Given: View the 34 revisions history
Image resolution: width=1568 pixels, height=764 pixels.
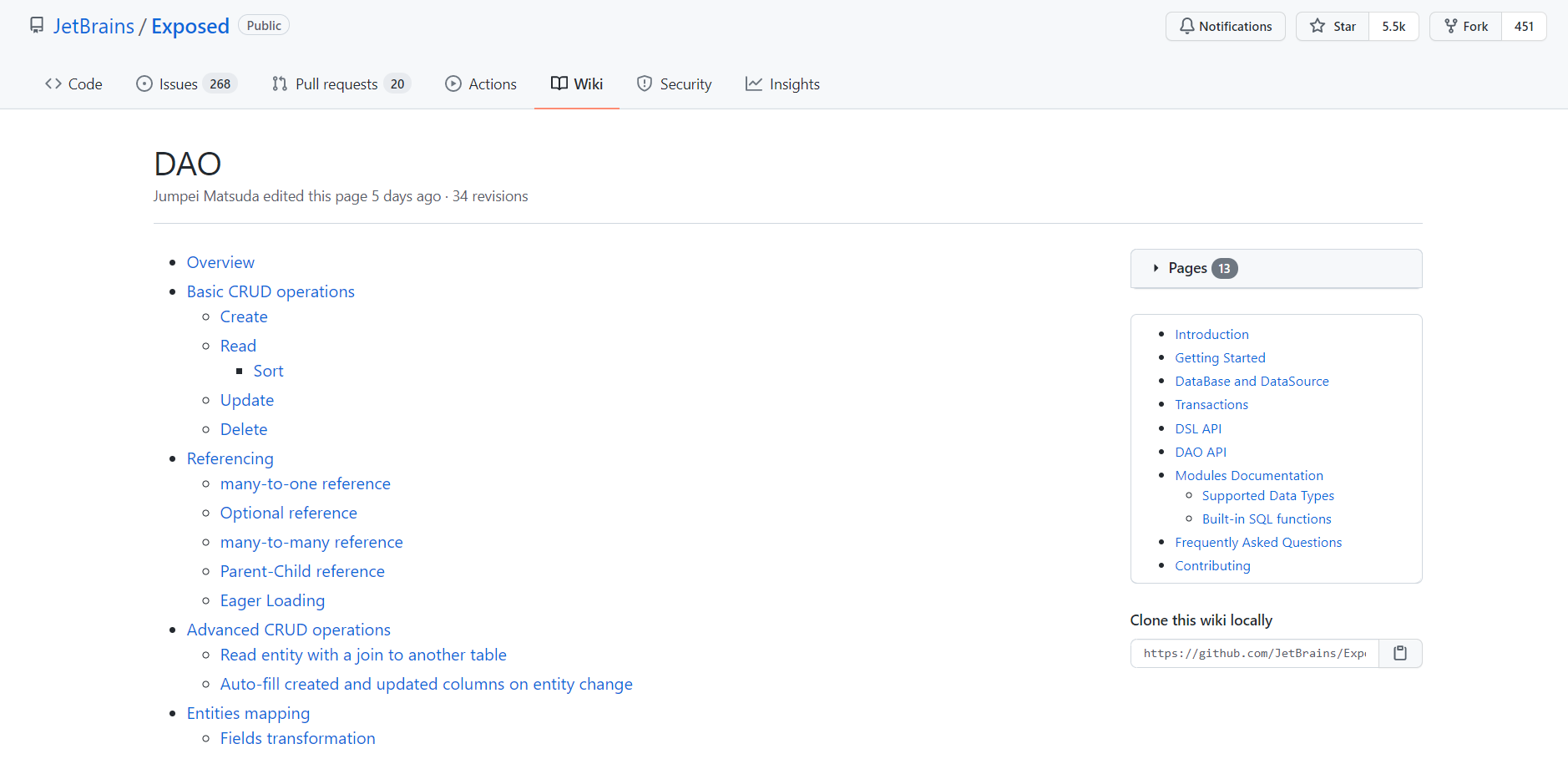Looking at the screenshot, I should coord(490,196).
